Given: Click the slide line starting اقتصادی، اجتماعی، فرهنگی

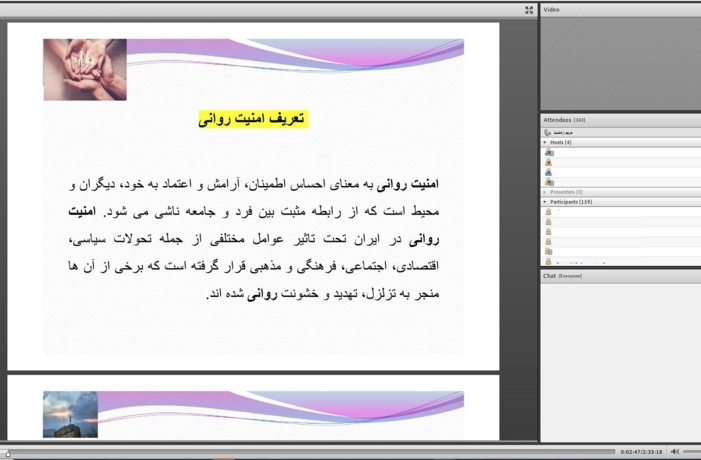Looking at the screenshot, I should (x=254, y=266).
